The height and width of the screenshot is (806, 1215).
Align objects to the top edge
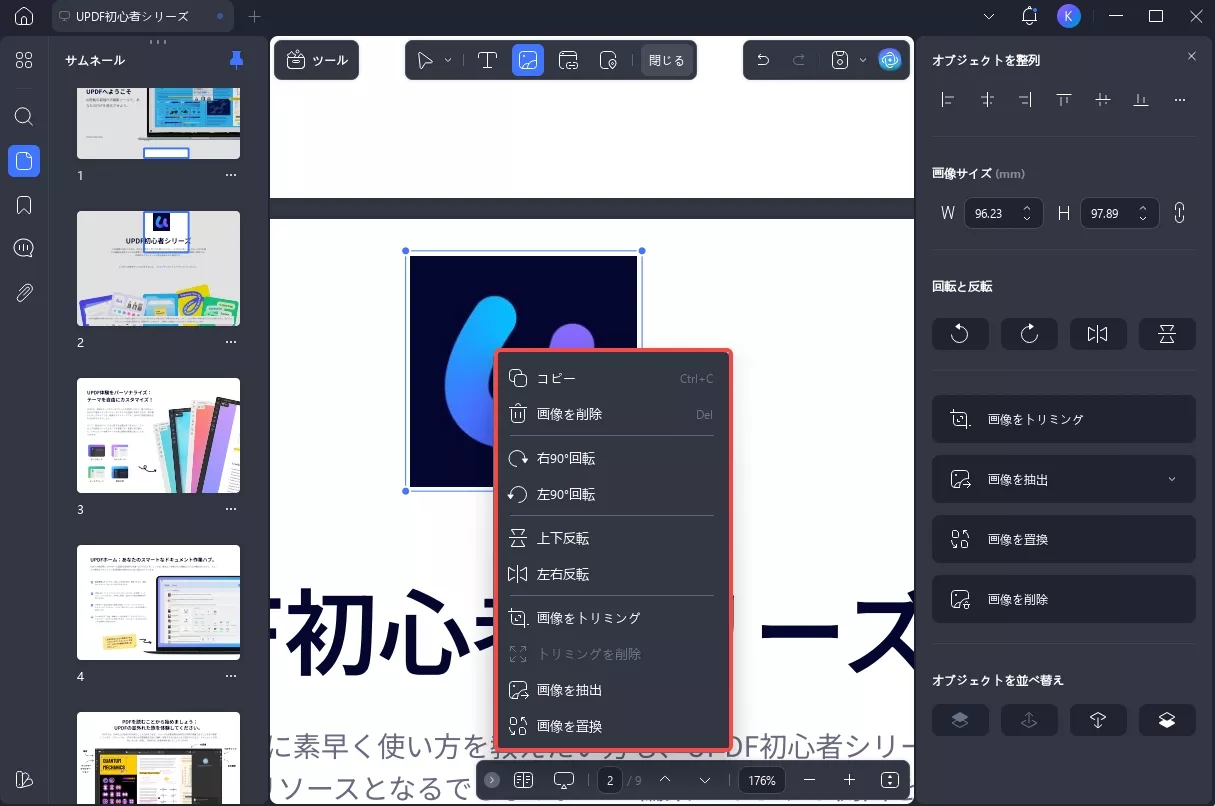[x=1064, y=99]
